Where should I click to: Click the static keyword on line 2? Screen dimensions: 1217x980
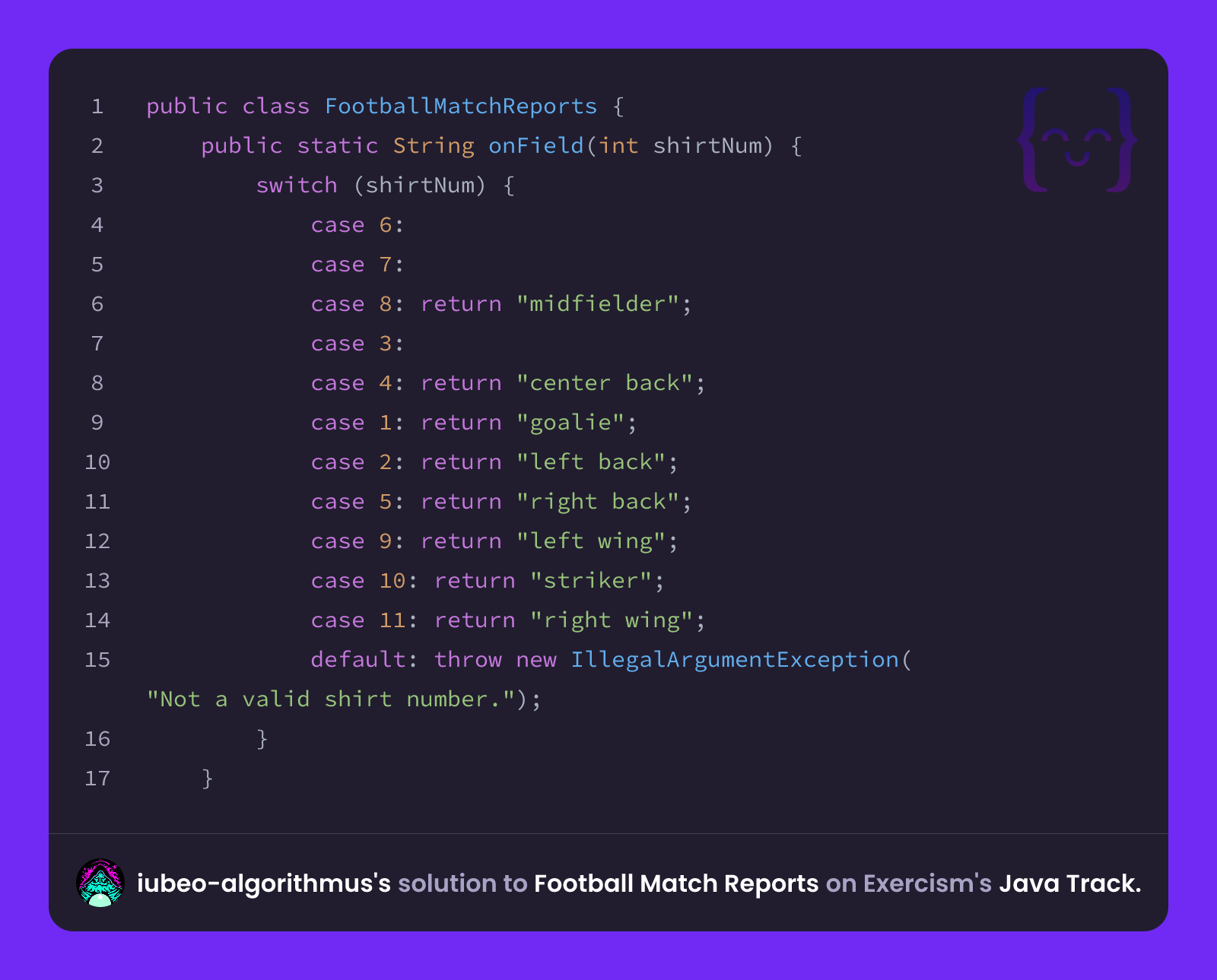click(x=338, y=146)
